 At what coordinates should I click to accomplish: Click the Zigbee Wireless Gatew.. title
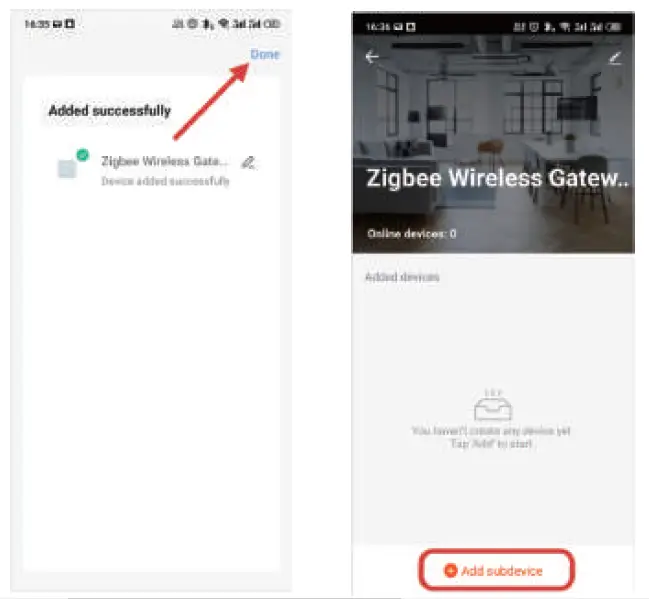click(x=497, y=178)
